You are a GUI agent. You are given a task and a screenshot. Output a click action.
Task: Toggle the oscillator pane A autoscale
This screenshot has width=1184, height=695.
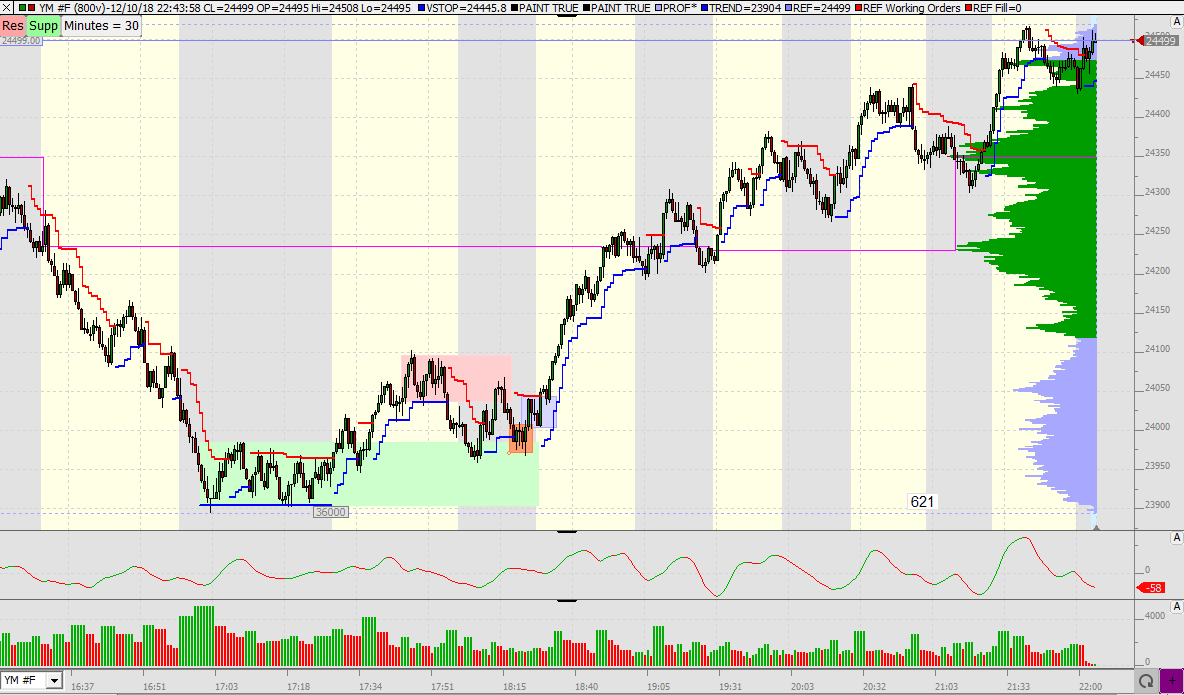(1176, 537)
